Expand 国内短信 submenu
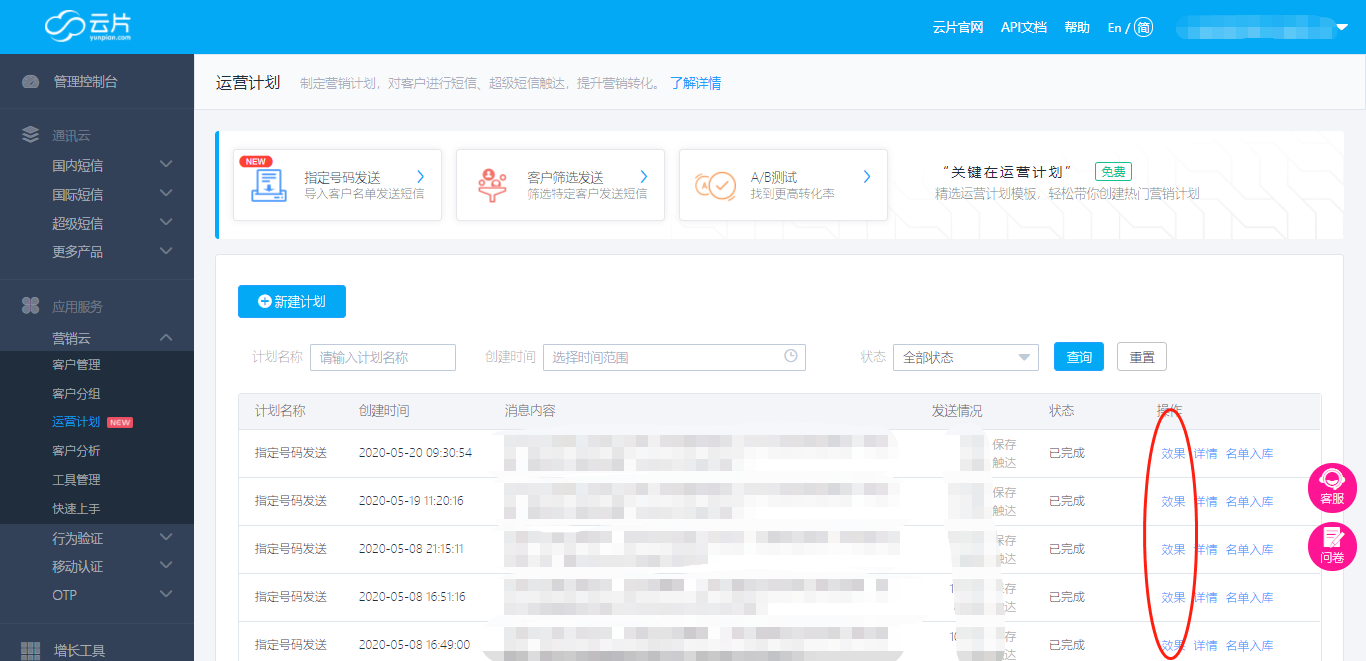The height and width of the screenshot is (661, 1366). click(166, 164)
